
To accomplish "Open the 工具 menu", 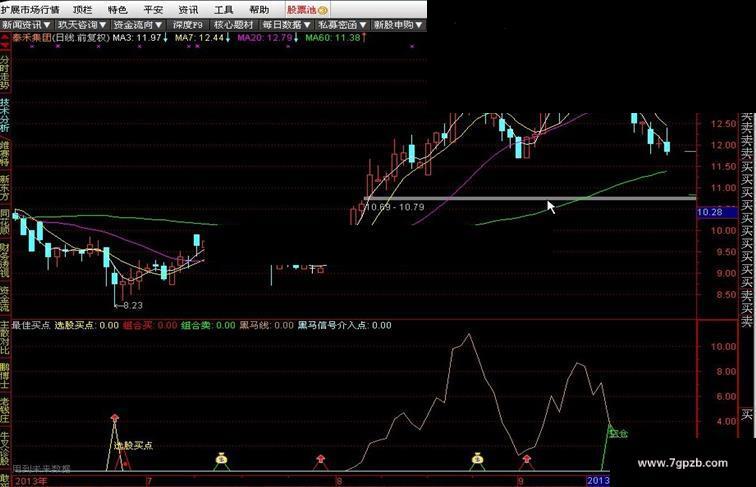I will pyautogui.click(x=223, y=9).
